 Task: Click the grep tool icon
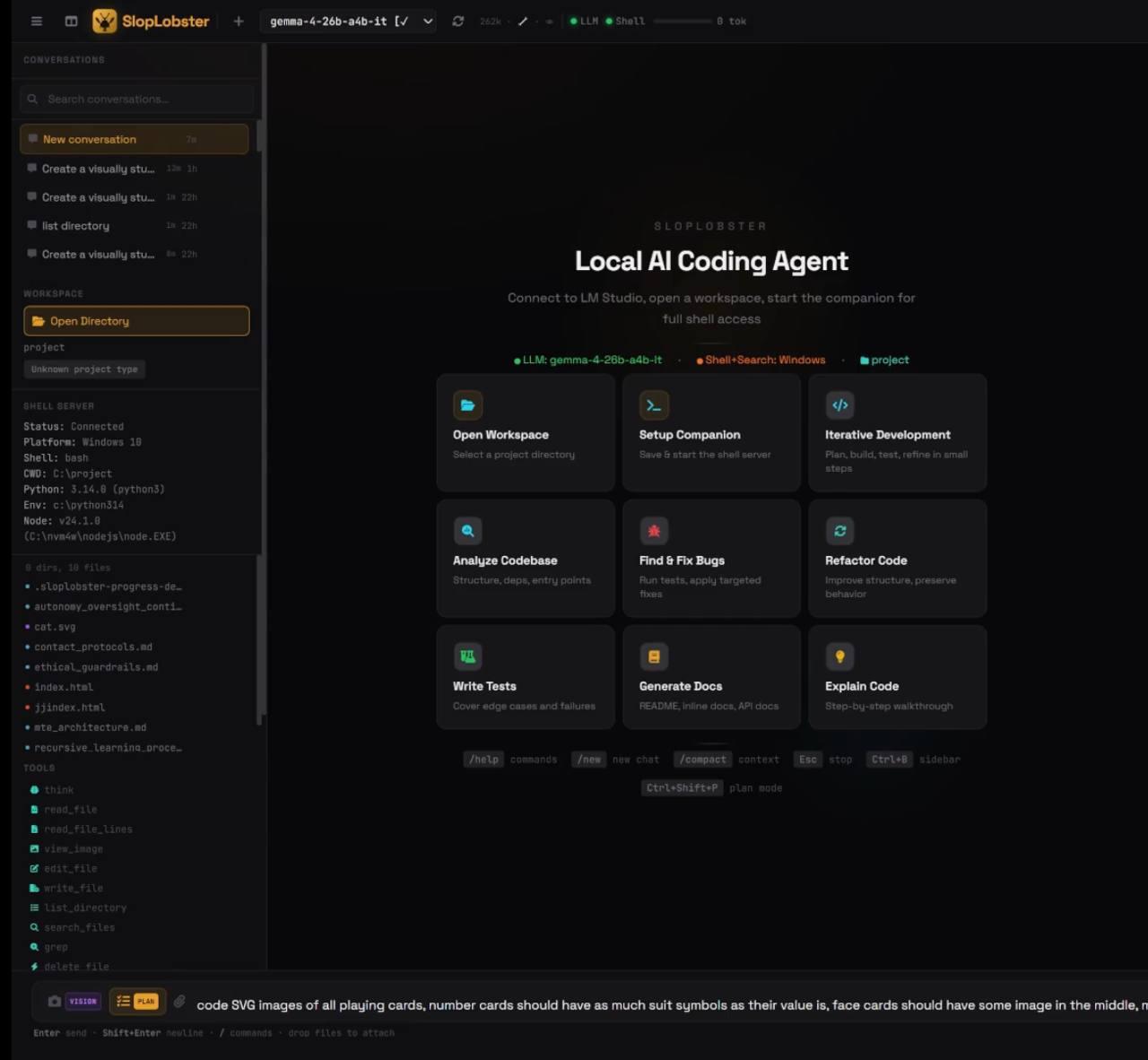point(34,948)
